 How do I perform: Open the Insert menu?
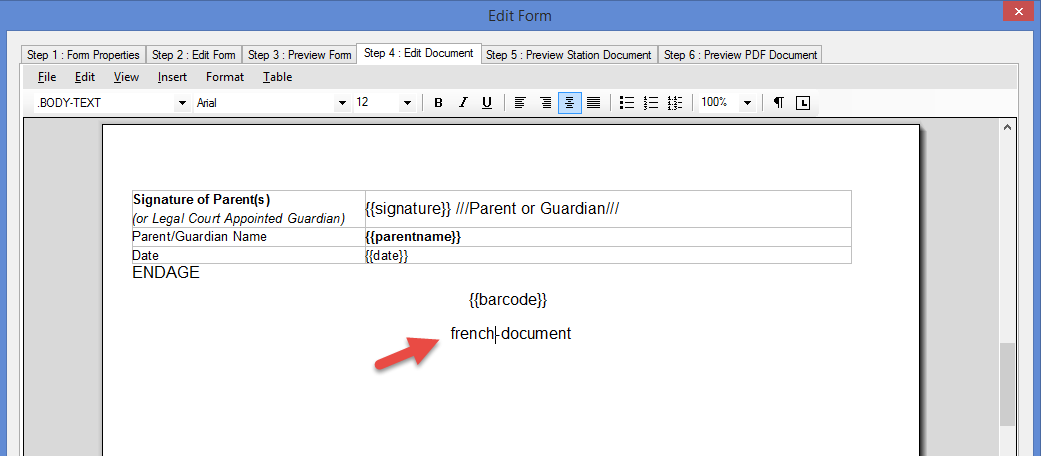pos(173,77)
